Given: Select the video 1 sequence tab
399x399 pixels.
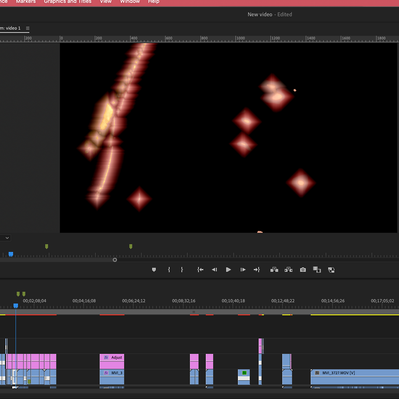Looking at the screenshot, I should (x=11, y=28).
